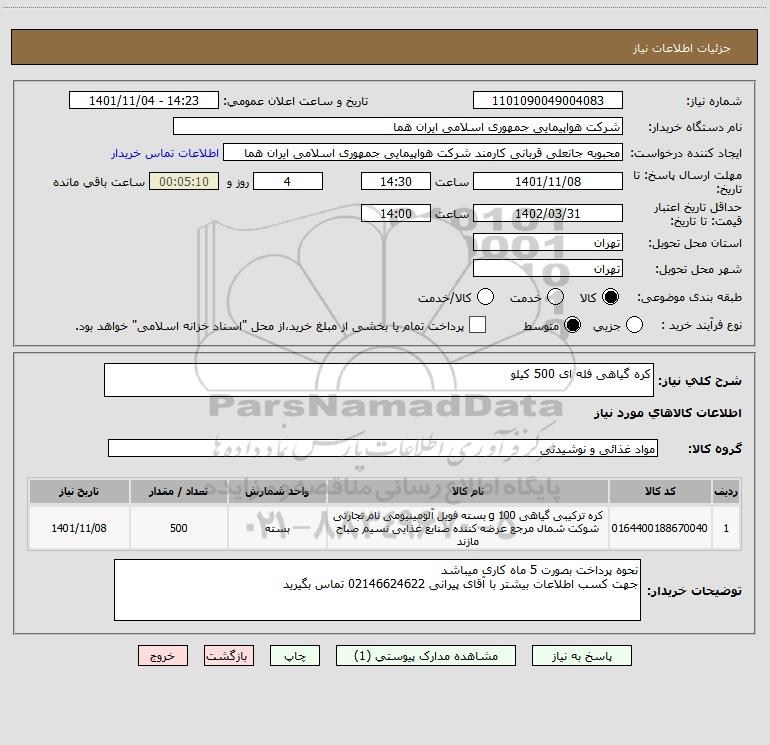Viewport: 770px width, 745px height.
Task: Click the ردیف column header
Action: (726, 491)
